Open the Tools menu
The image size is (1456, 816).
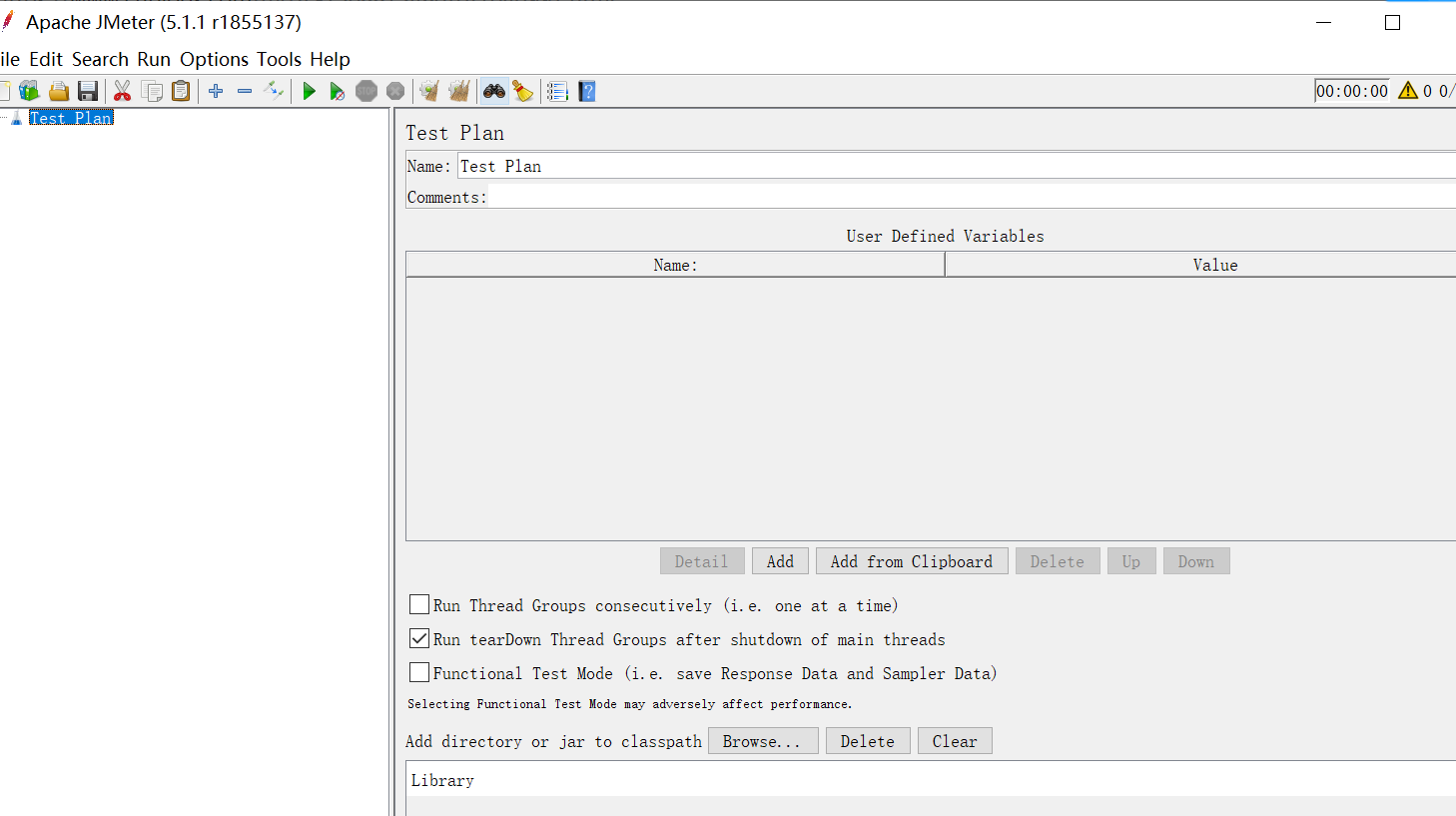coord(279,59)
